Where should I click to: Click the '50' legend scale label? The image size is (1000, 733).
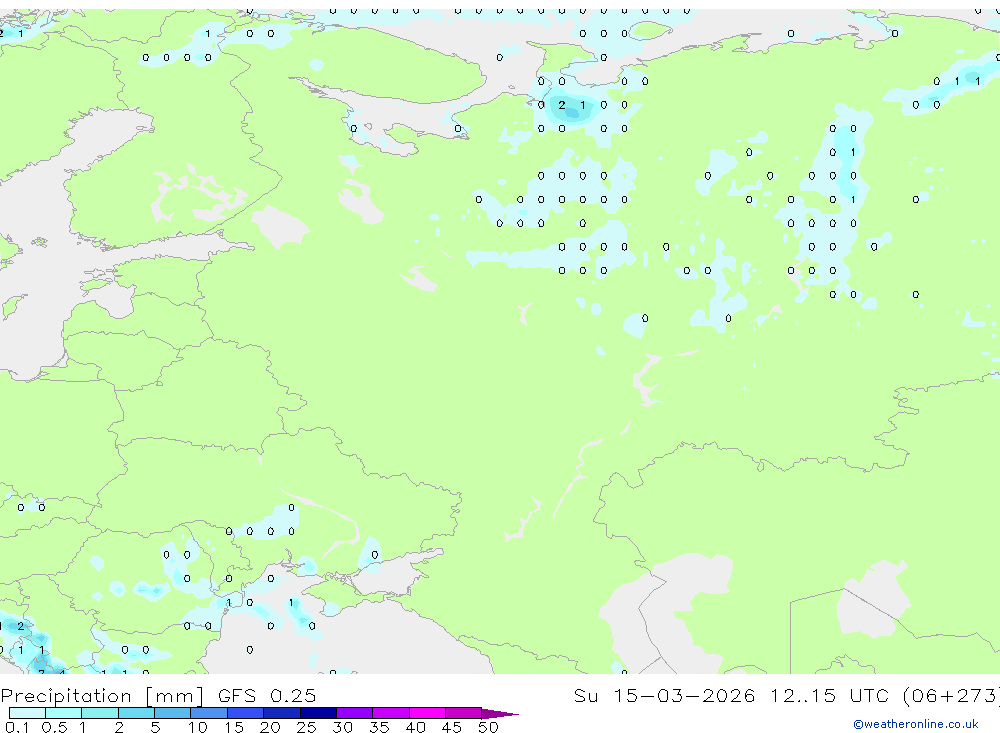coord(488,727)
